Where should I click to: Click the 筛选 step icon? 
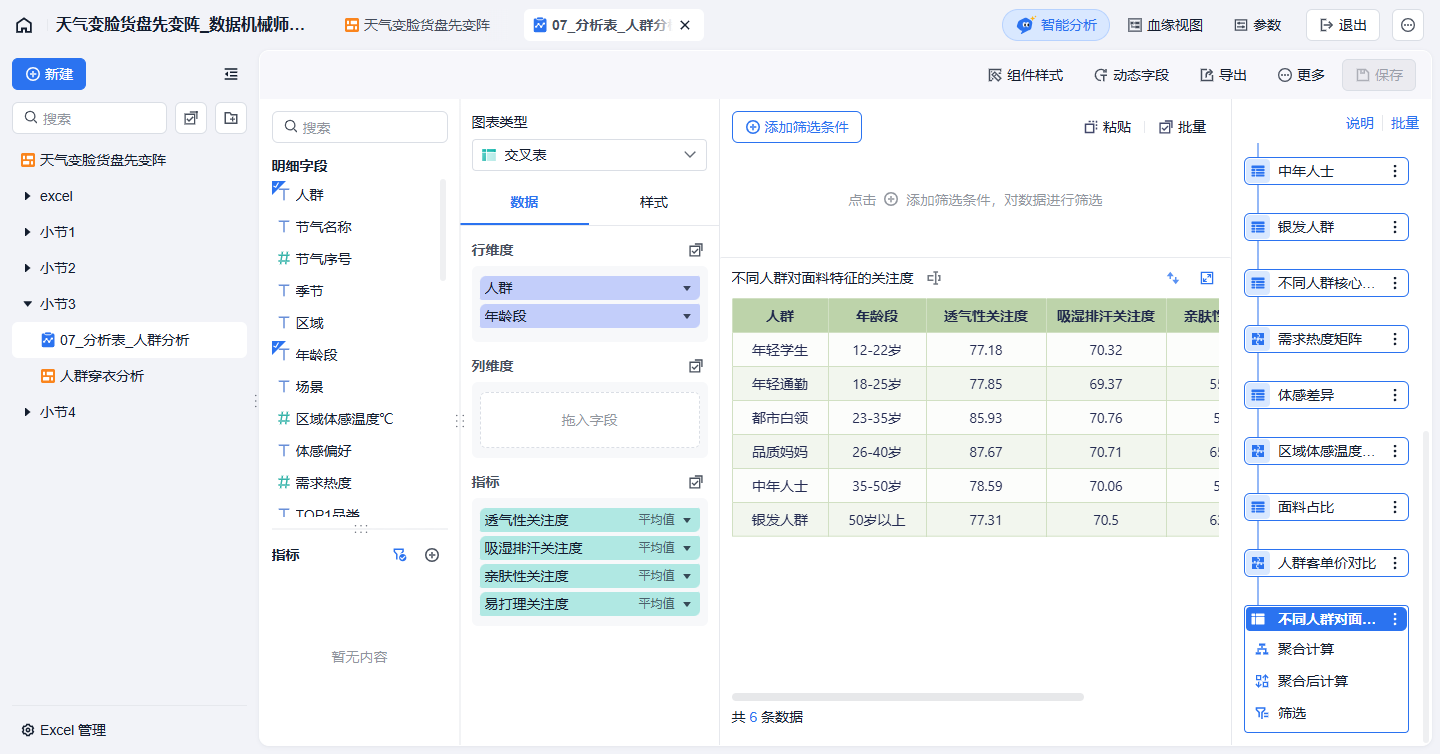tap(1261, 713)
